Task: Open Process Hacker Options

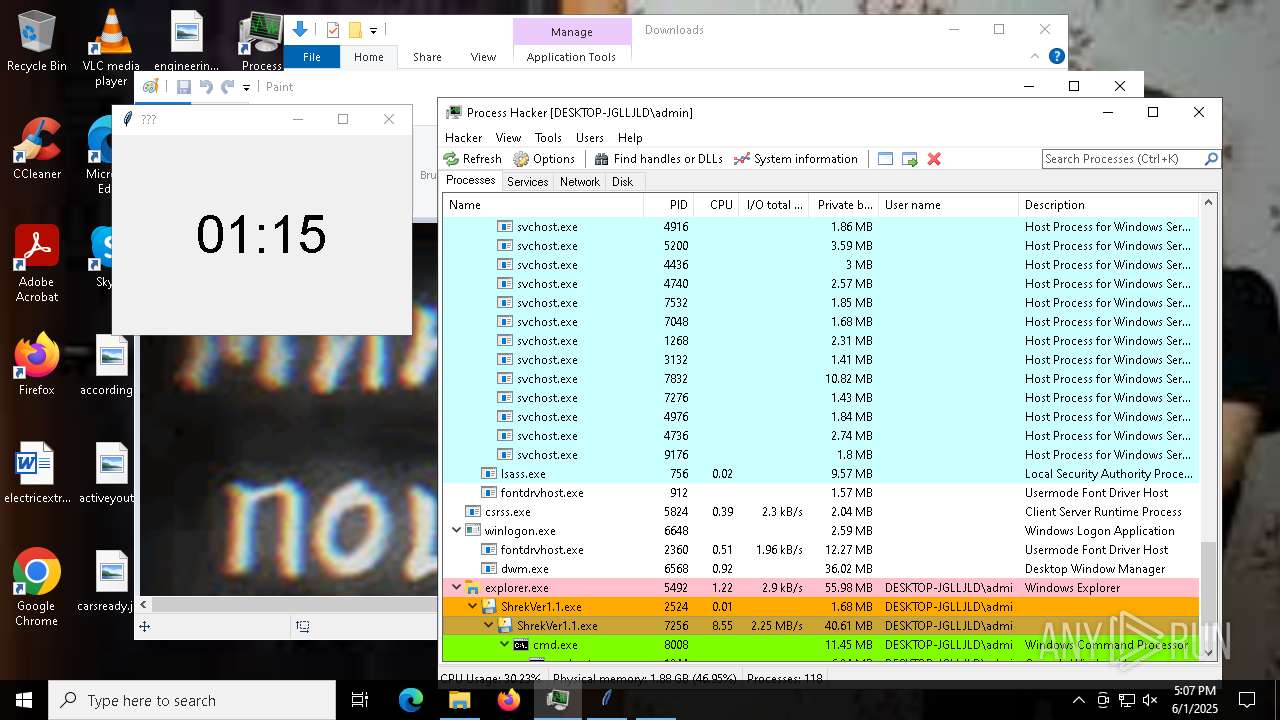Action: [544, 159]
